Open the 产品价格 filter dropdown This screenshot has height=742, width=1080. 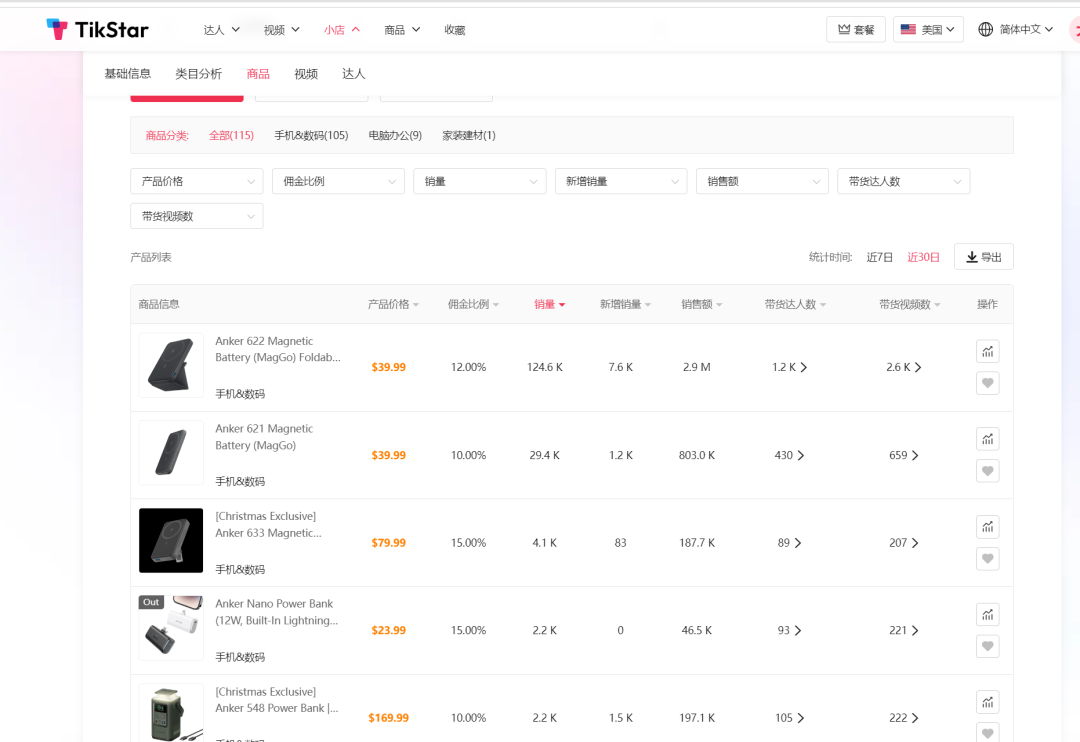196,181
